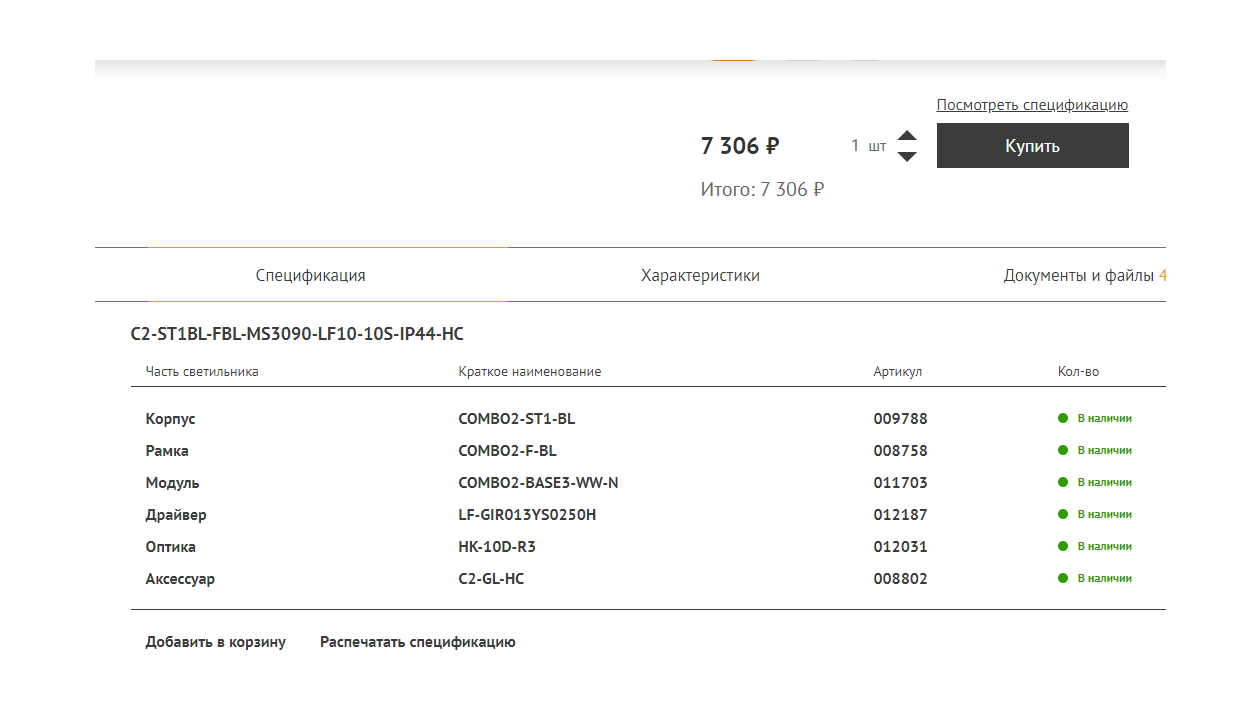Select the Рамка row label
This screenshot has width=1260, height=720.
click(x=167, y=451)
